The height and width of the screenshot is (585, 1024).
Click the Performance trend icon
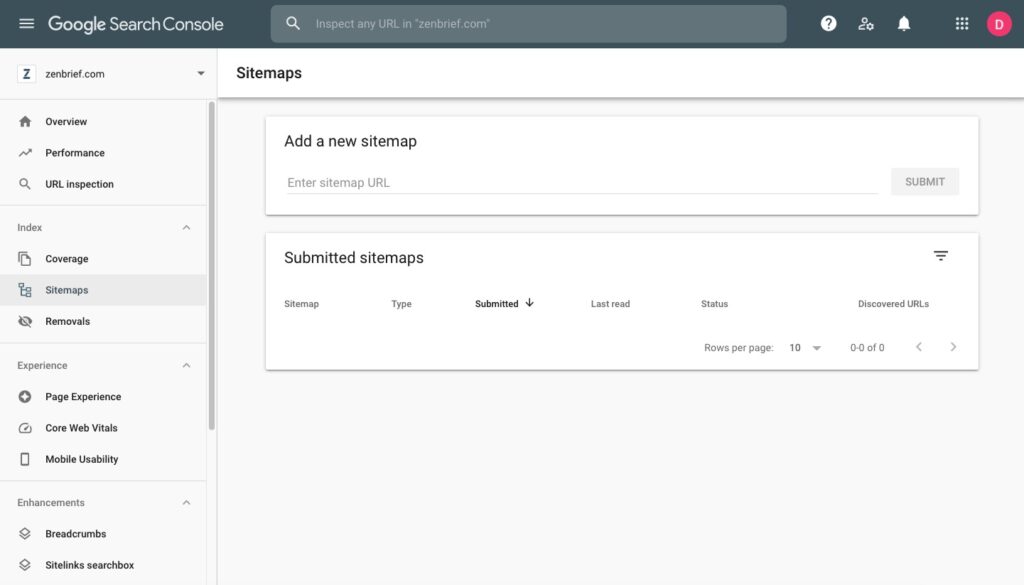[x=25, y=153]
